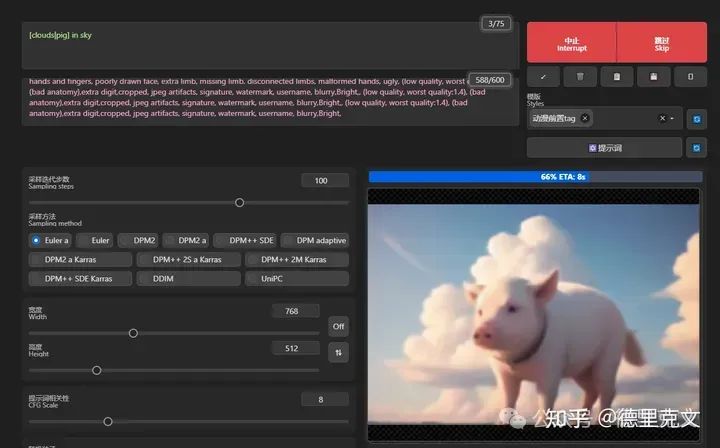Choose the DPM2 sampler

[x=138, y=240]
